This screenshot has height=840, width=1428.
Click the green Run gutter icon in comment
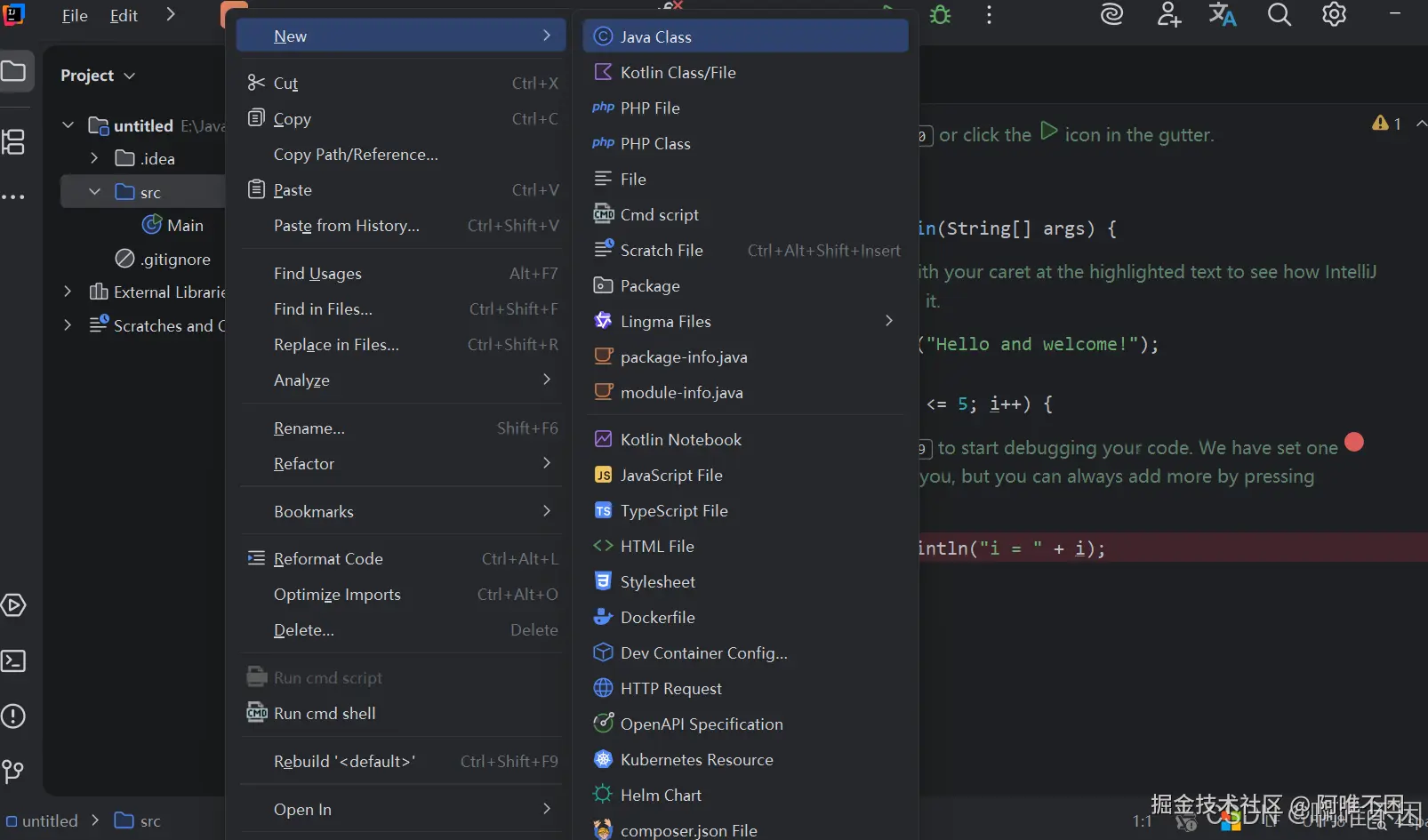click(1049, 132)
